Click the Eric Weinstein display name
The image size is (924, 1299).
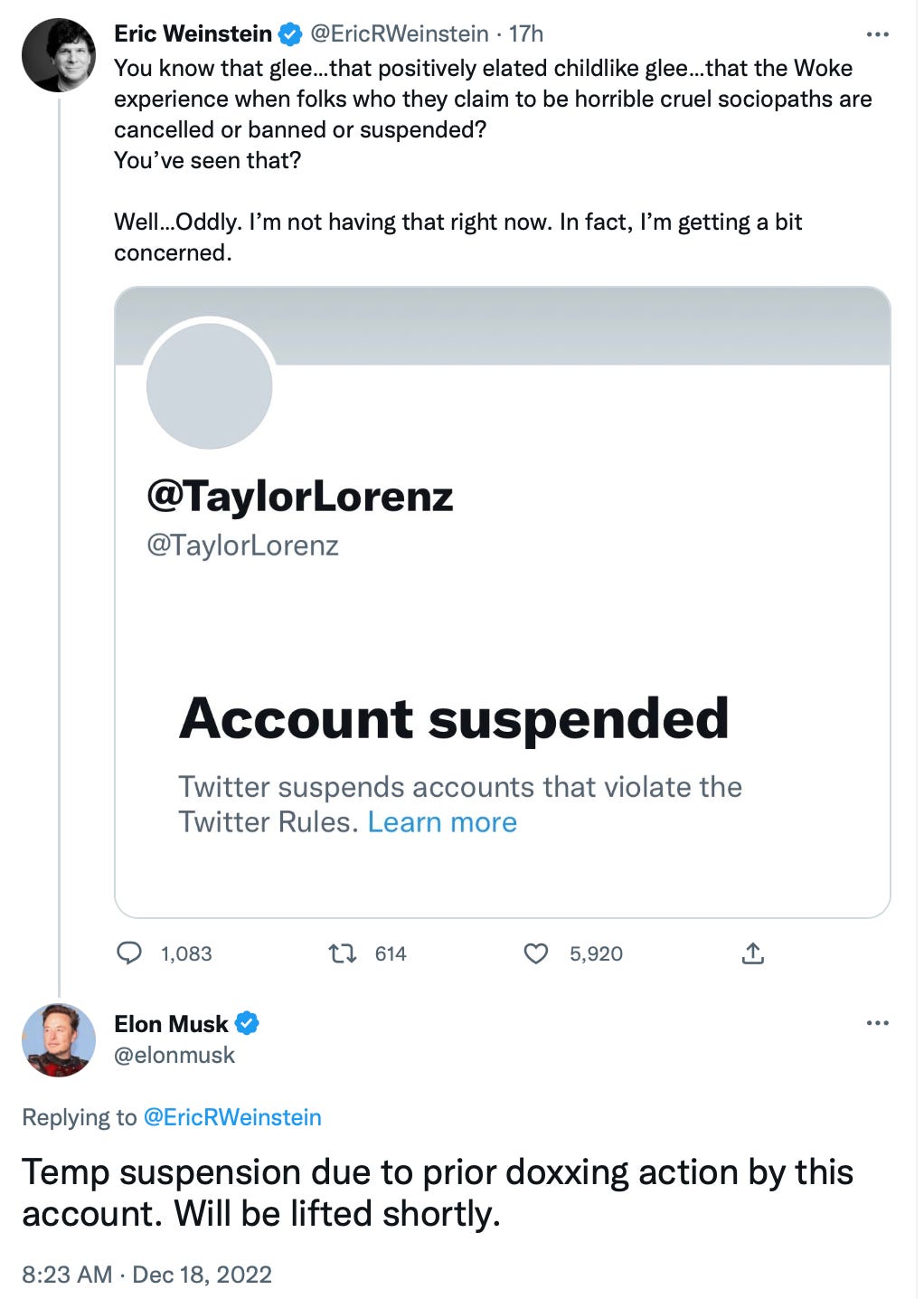193,34
